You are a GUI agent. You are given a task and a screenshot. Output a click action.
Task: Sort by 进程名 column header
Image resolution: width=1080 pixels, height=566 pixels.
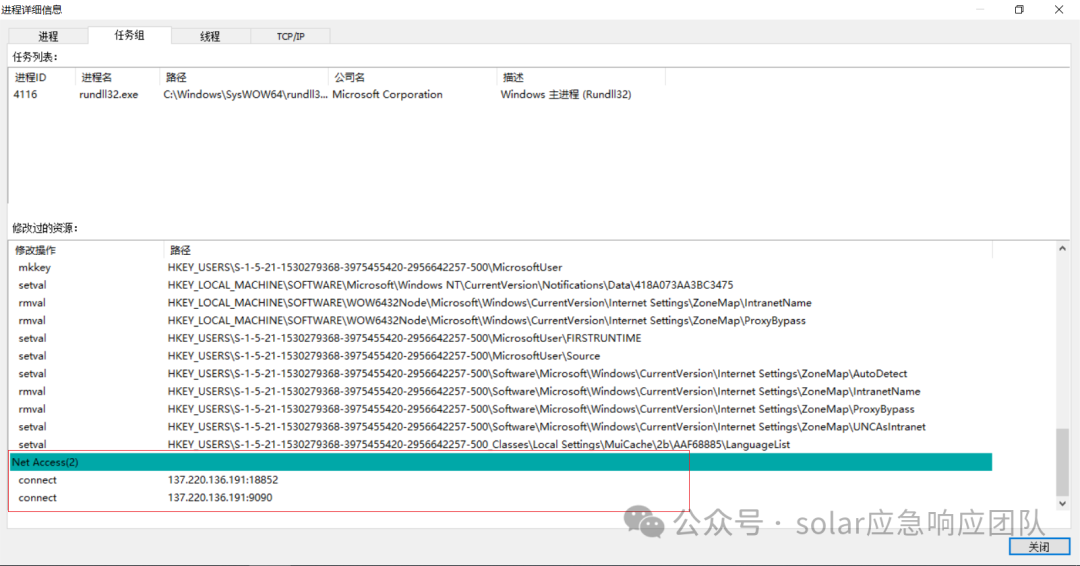point(117,77)
